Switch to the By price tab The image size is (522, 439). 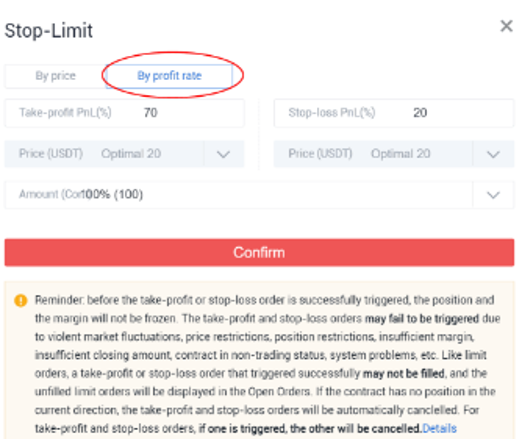[55, 76]
